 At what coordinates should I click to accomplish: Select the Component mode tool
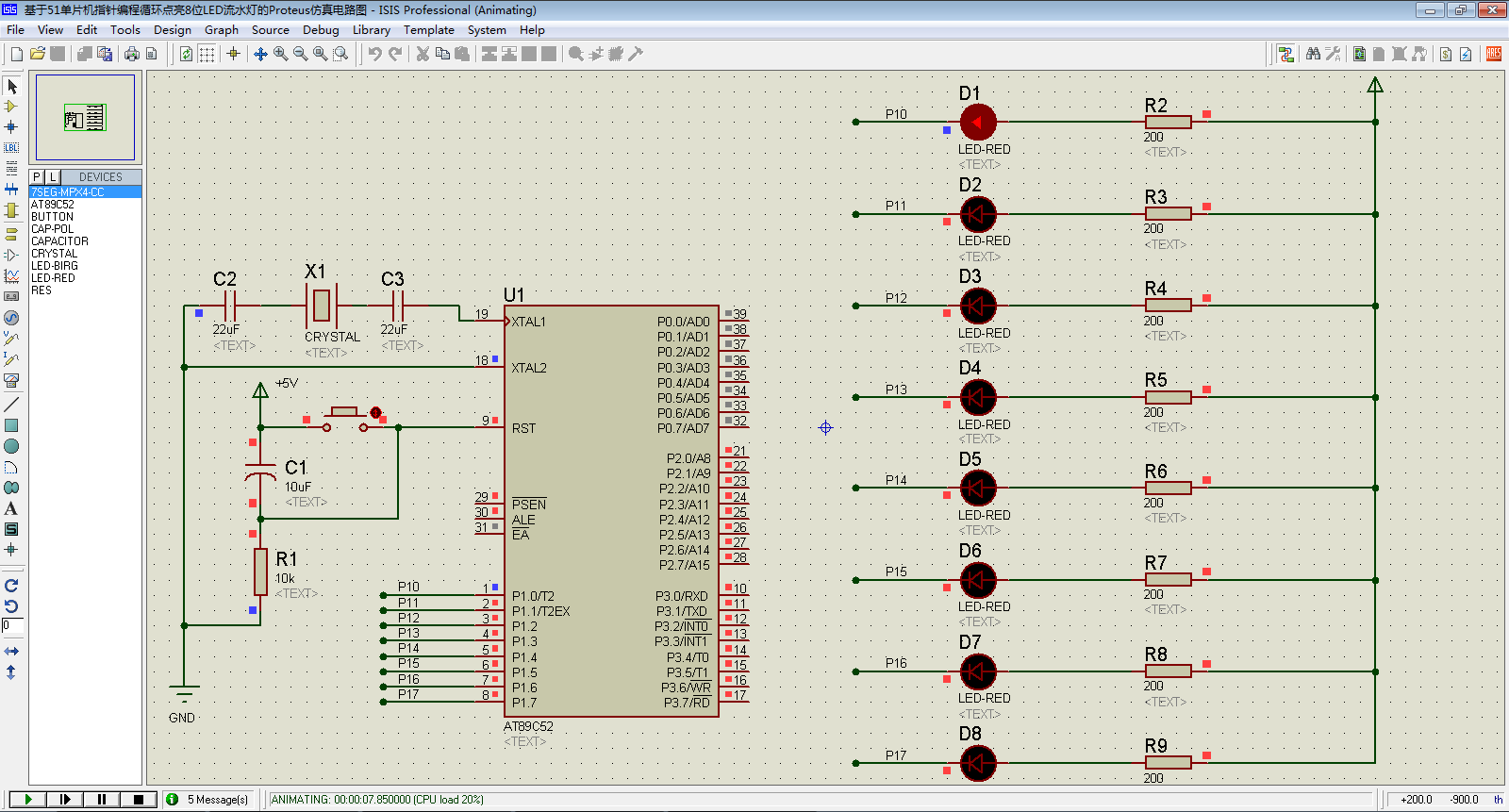click(11, 107)
